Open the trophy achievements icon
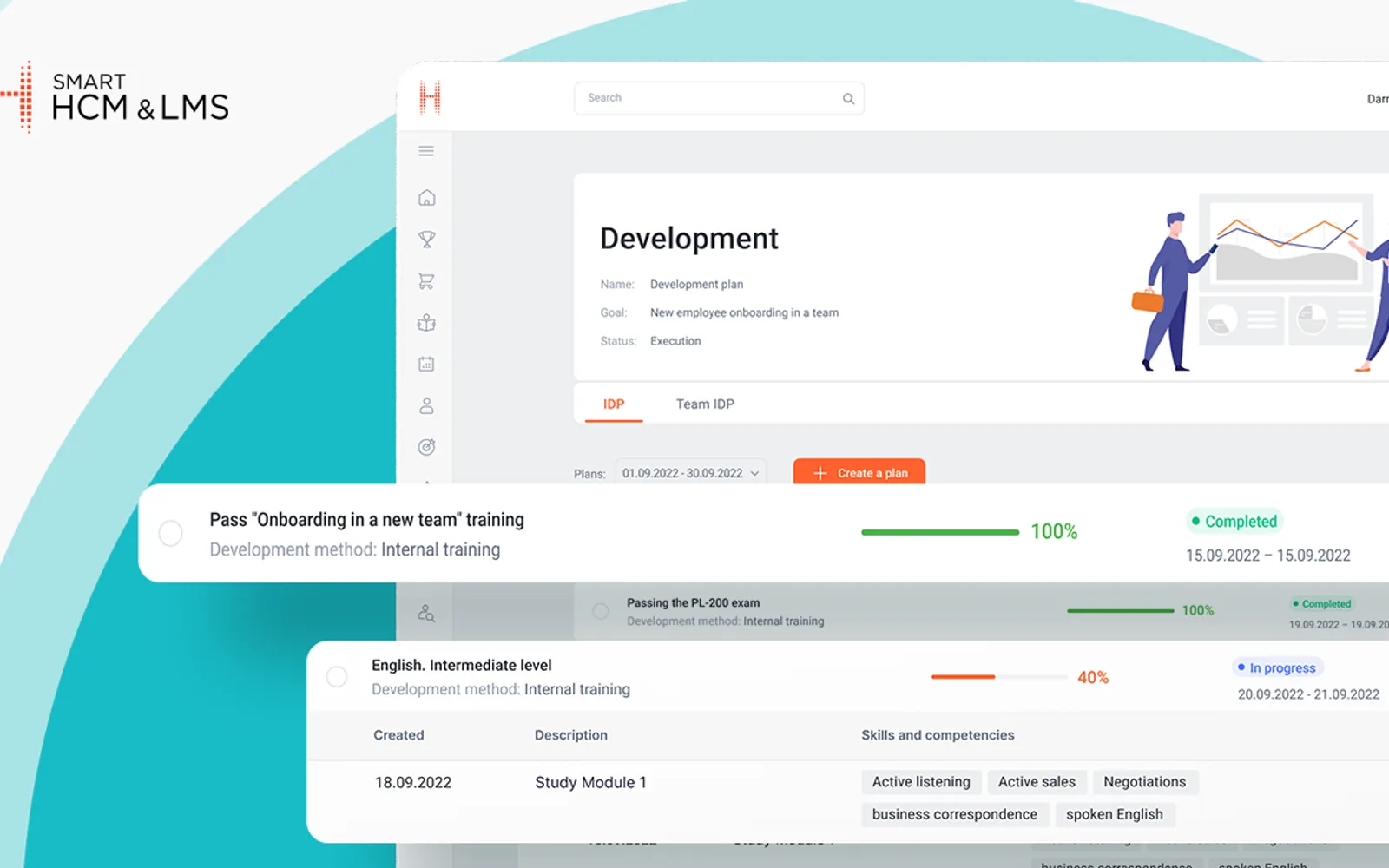The width and height of the screenshot is (1389, 868). coord(426,240)
